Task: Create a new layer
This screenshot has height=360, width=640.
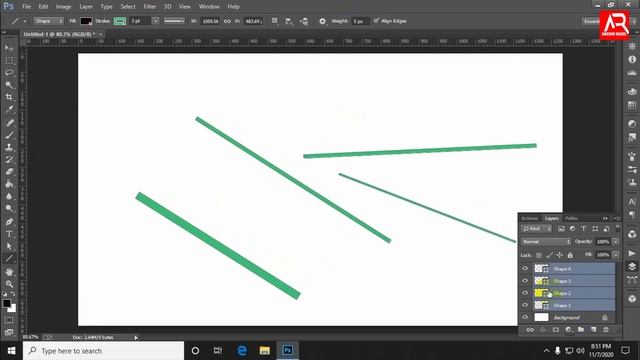Action: point(593,329)
